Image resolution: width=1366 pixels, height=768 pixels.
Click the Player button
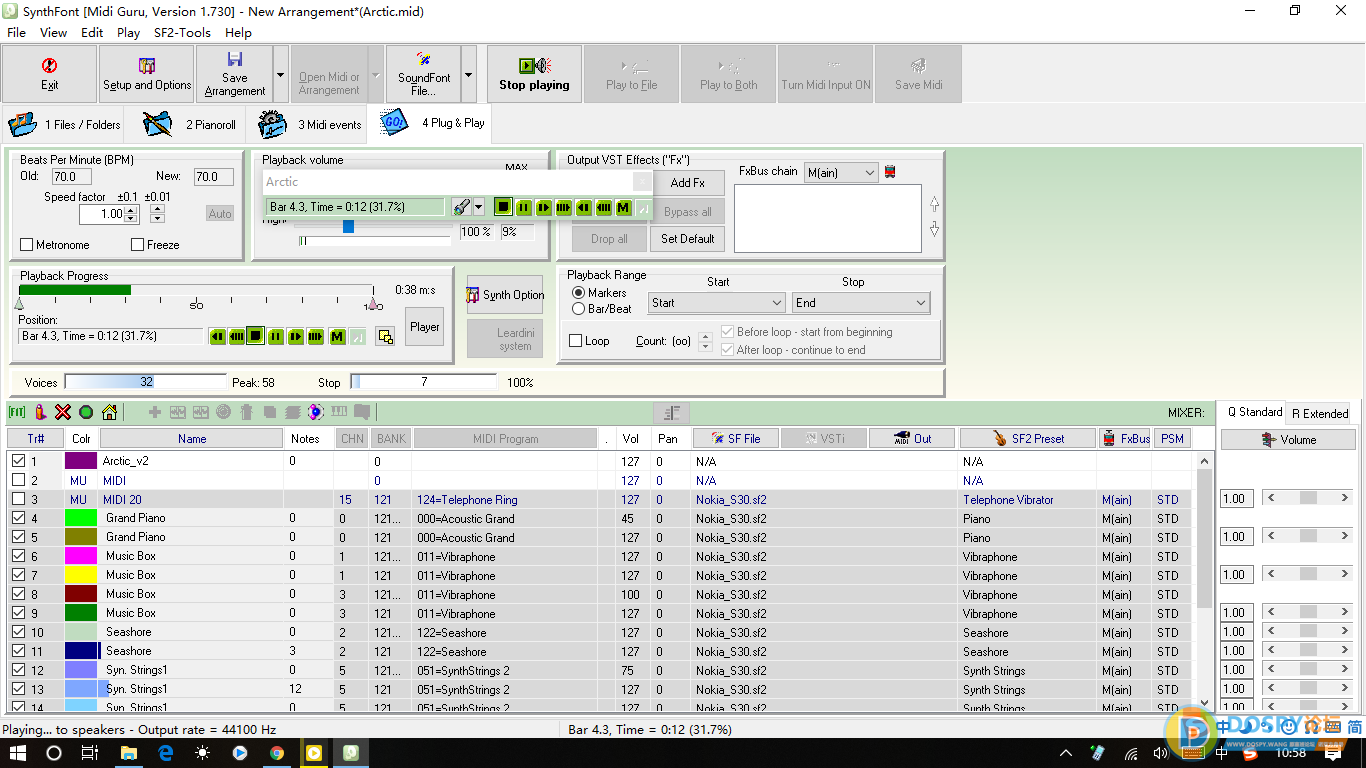[424, 327]
